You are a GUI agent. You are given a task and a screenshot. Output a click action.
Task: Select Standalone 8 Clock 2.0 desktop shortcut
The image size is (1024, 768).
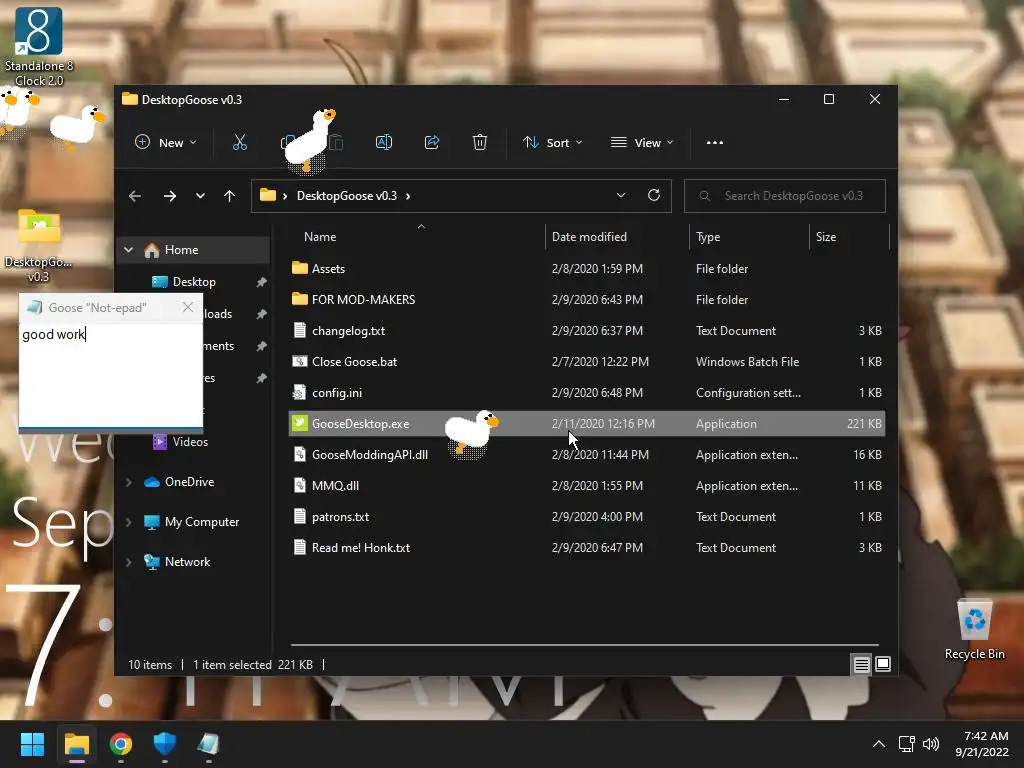point(39,47)
